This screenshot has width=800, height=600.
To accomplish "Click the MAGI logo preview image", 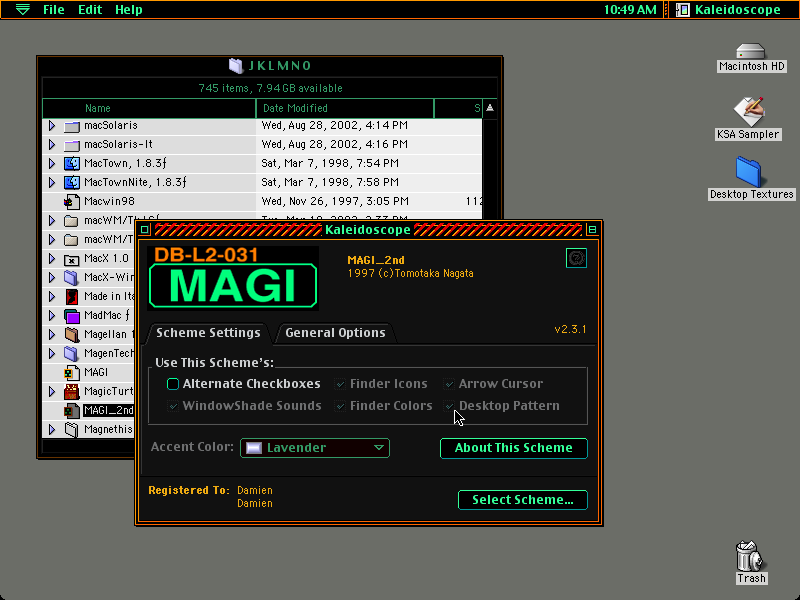I will click(x=233, y=279).
